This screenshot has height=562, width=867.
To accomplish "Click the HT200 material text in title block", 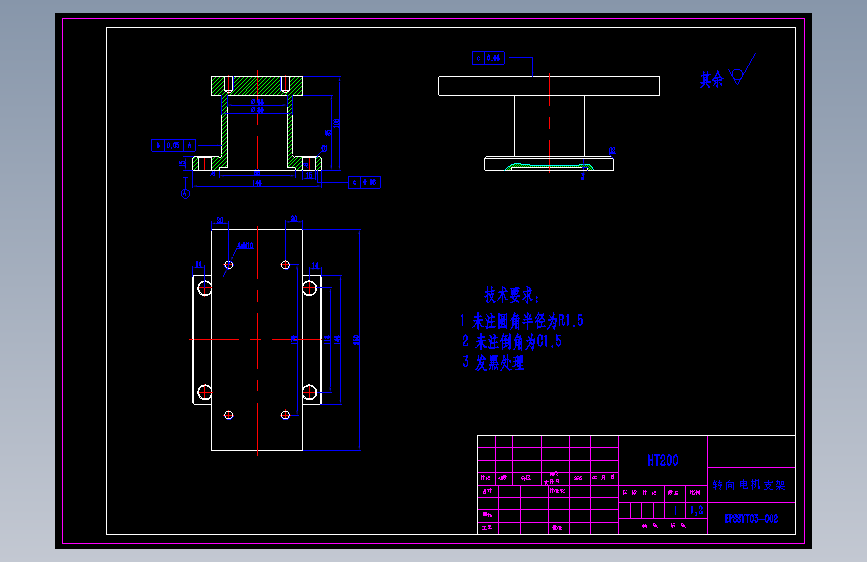I will (x=662, y=460).
